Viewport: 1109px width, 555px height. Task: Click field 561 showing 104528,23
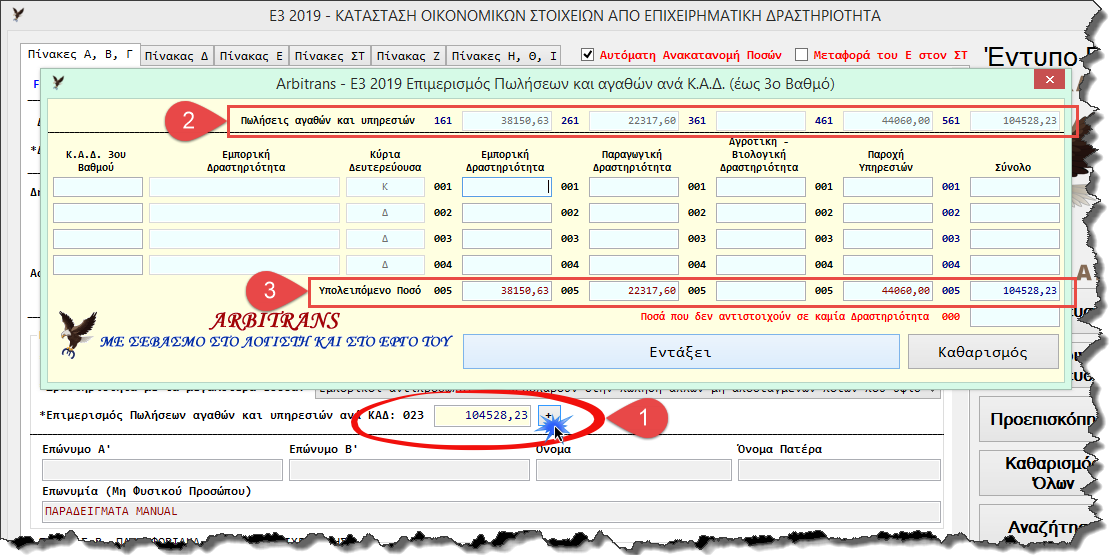pos(1015,121)
